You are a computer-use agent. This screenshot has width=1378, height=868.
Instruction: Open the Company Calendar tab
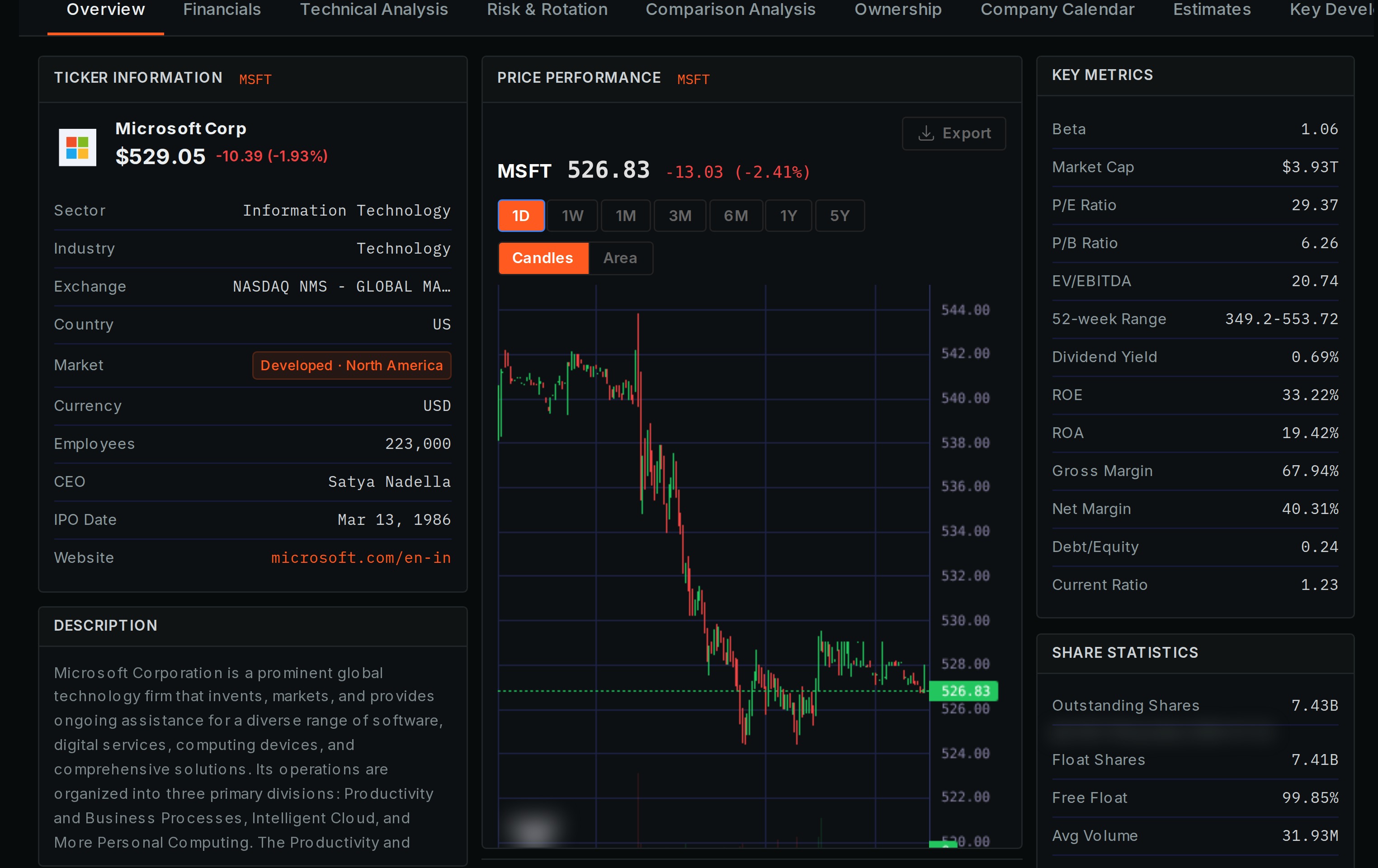pos(1057,10)
